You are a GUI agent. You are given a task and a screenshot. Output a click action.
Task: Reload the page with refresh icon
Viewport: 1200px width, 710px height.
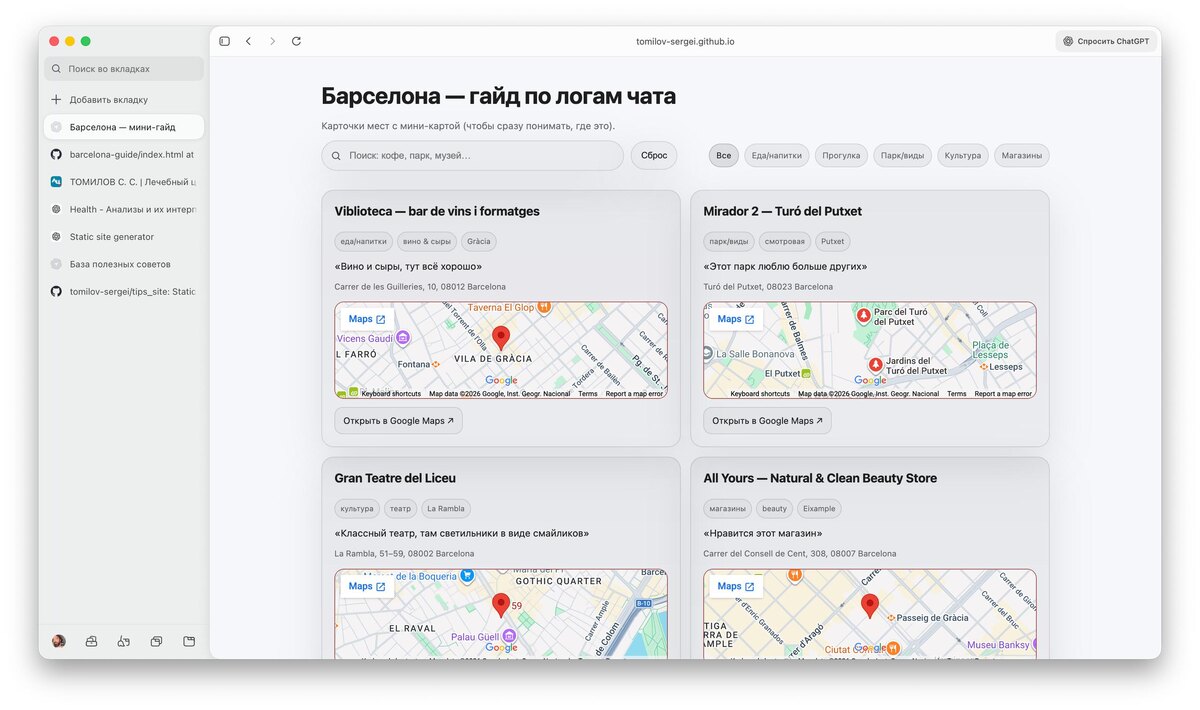(296, 41)
